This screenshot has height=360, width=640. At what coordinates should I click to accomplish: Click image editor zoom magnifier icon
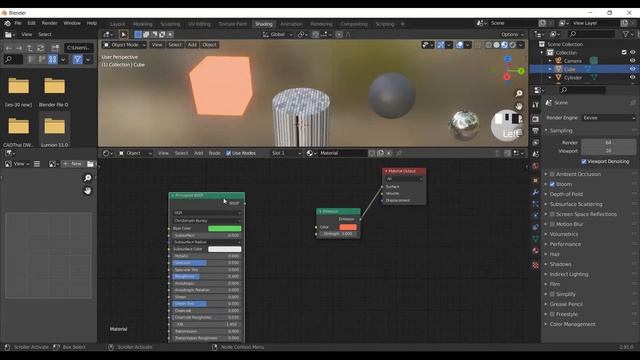[x=87, y=178]
